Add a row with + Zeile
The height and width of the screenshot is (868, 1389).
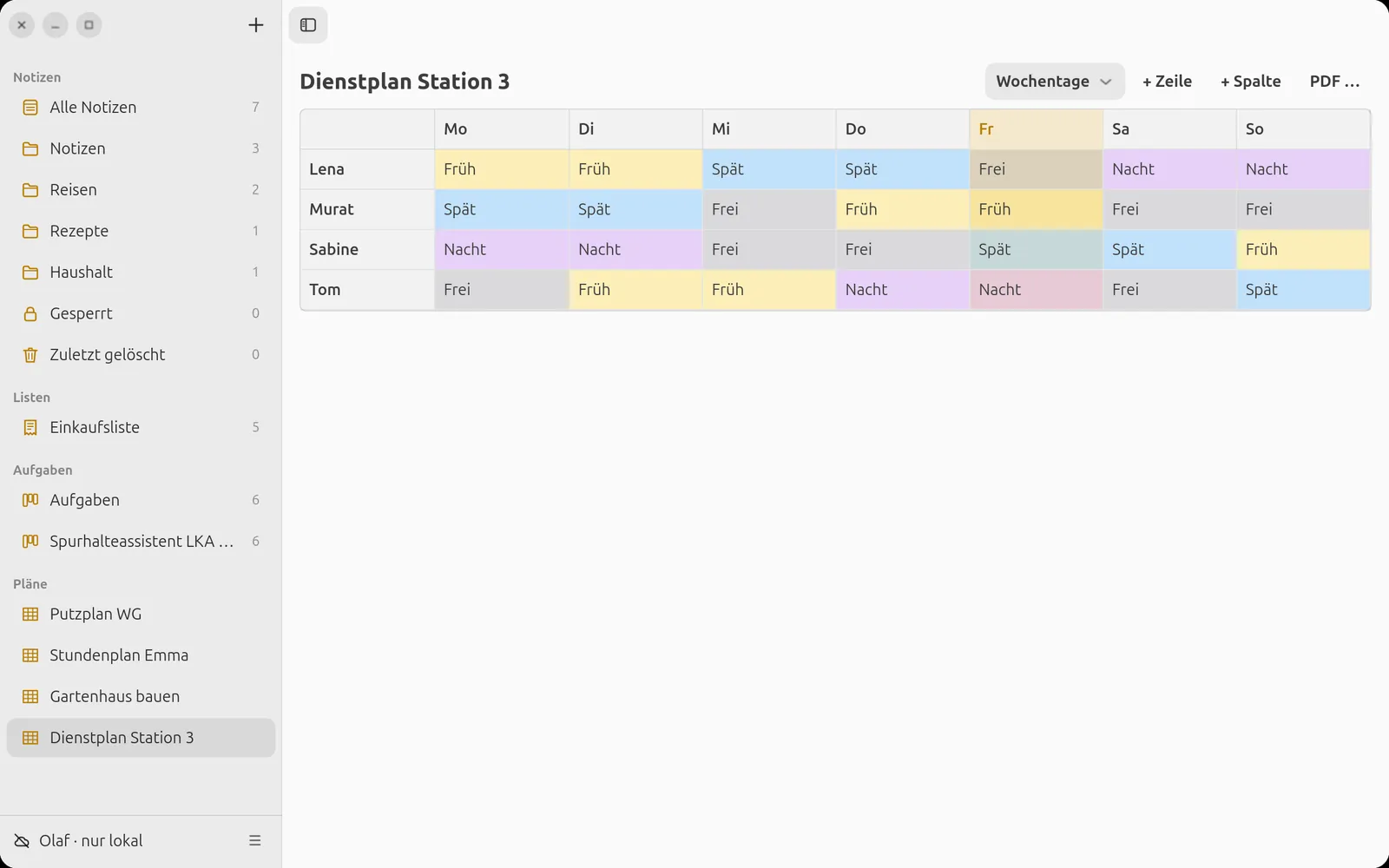click(x=1167, y=82)
